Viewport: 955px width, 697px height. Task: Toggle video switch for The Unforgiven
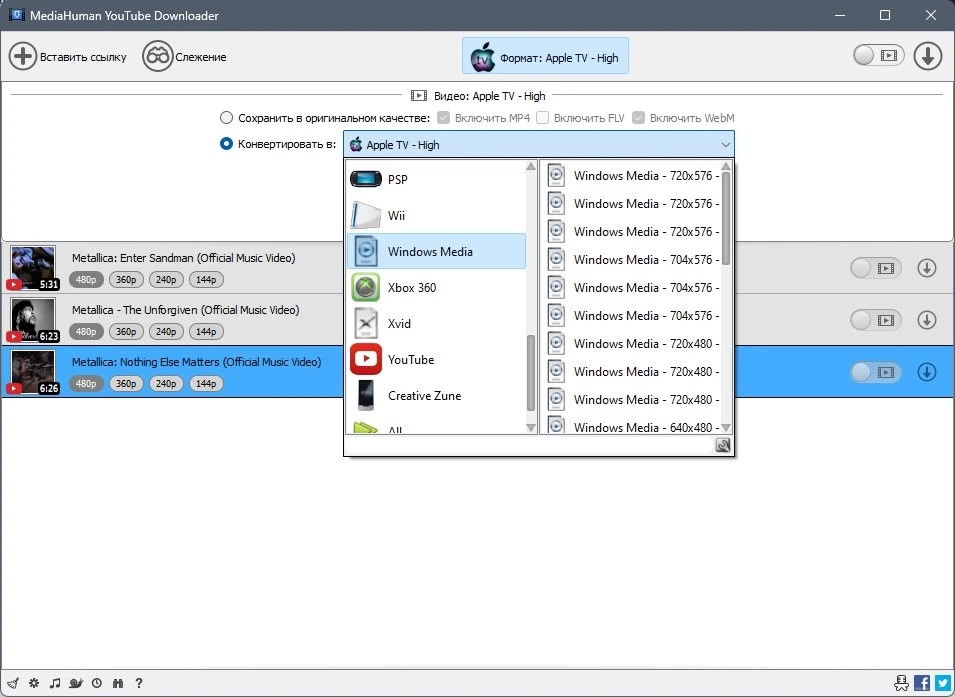click(875, 319)
